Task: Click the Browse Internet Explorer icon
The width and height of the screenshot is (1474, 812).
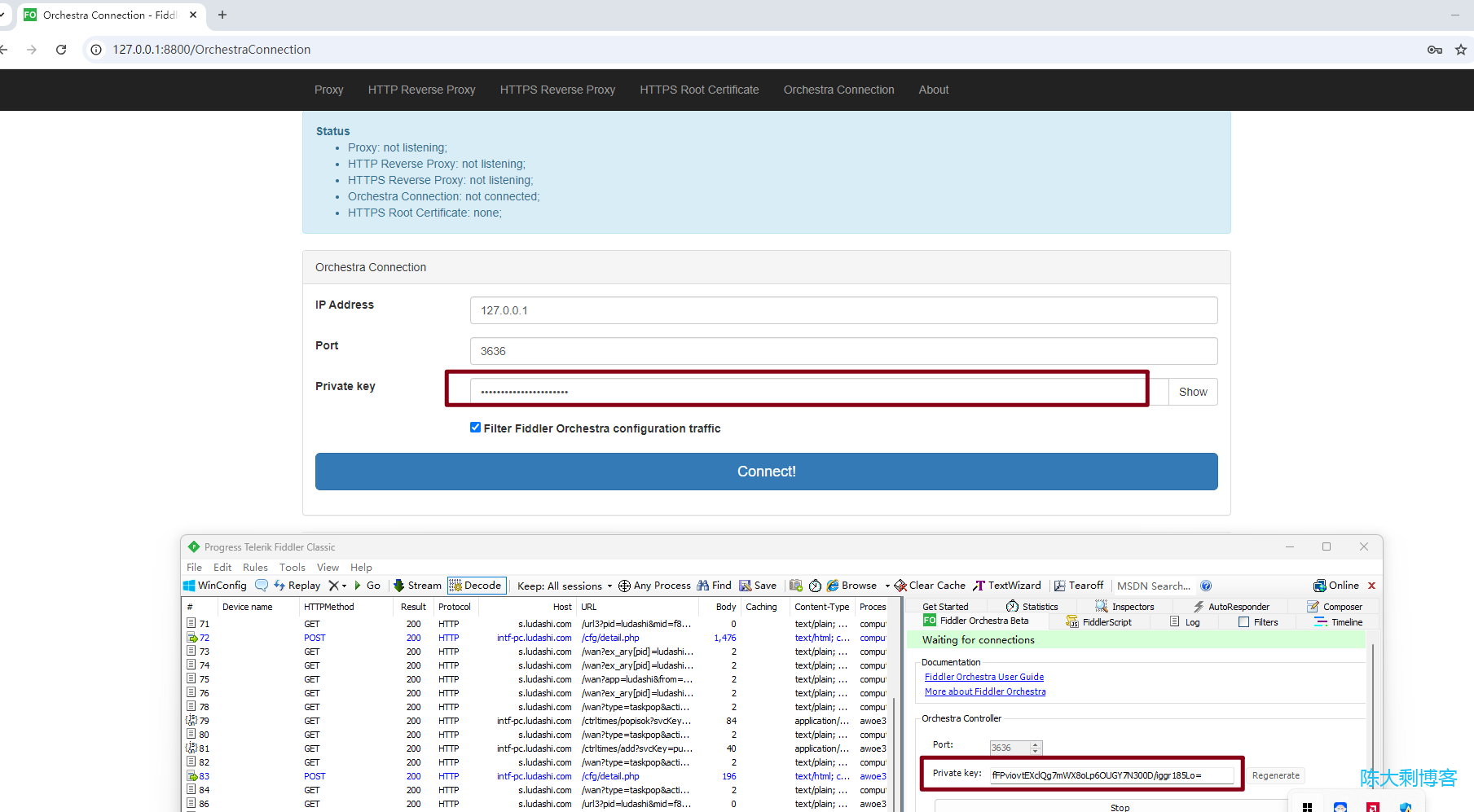Action: pos(833,586)
